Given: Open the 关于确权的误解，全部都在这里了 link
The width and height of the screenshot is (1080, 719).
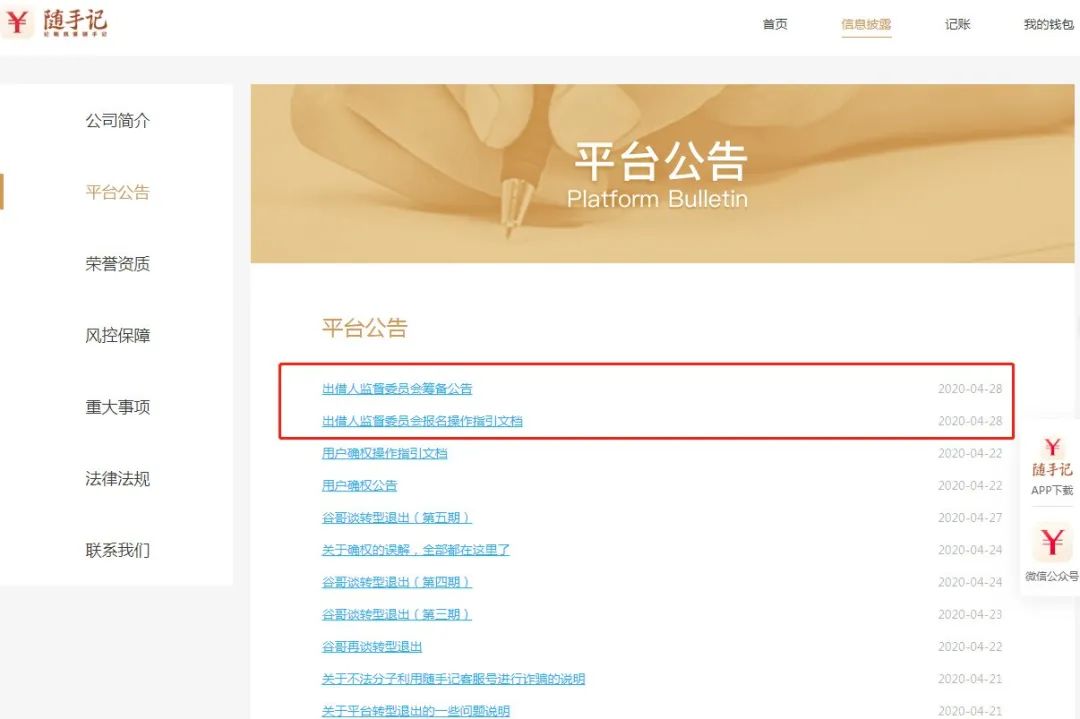Looking at the screenshot, I should click(414, 549).
